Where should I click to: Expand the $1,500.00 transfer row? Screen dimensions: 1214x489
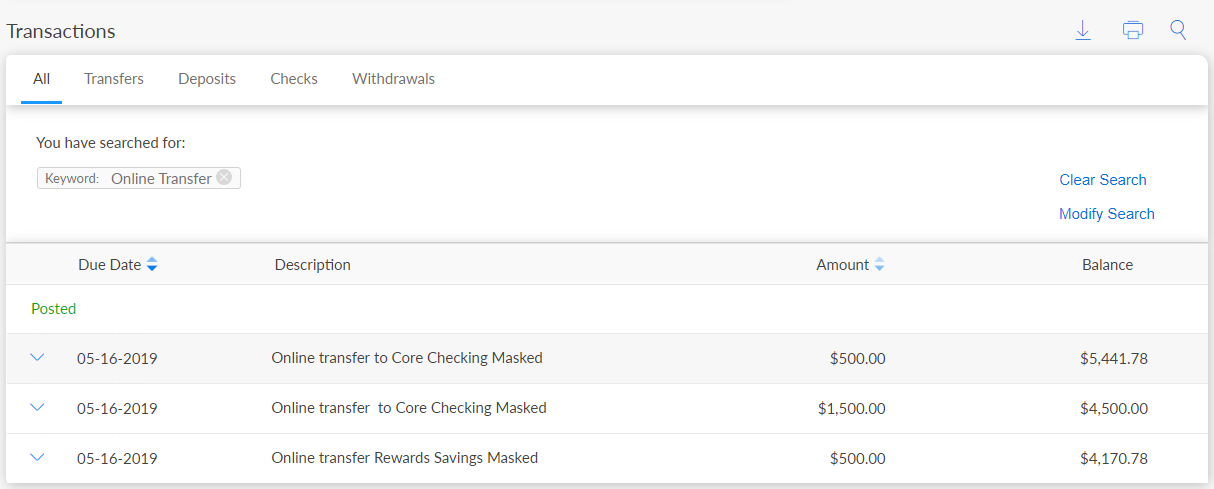coord(38,407)
